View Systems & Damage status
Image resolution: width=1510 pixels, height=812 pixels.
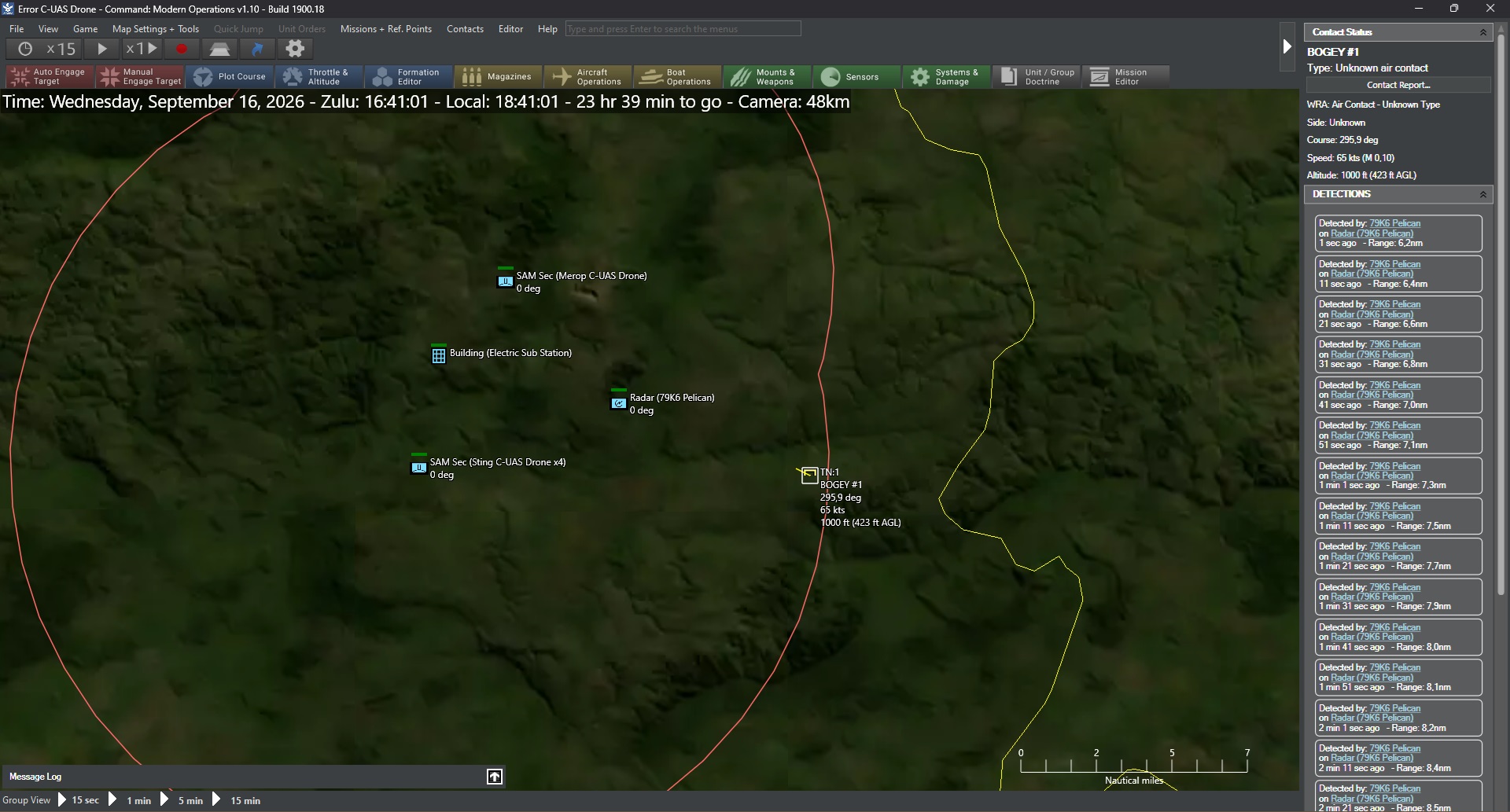pyautogui.click(x=947, y=76)
